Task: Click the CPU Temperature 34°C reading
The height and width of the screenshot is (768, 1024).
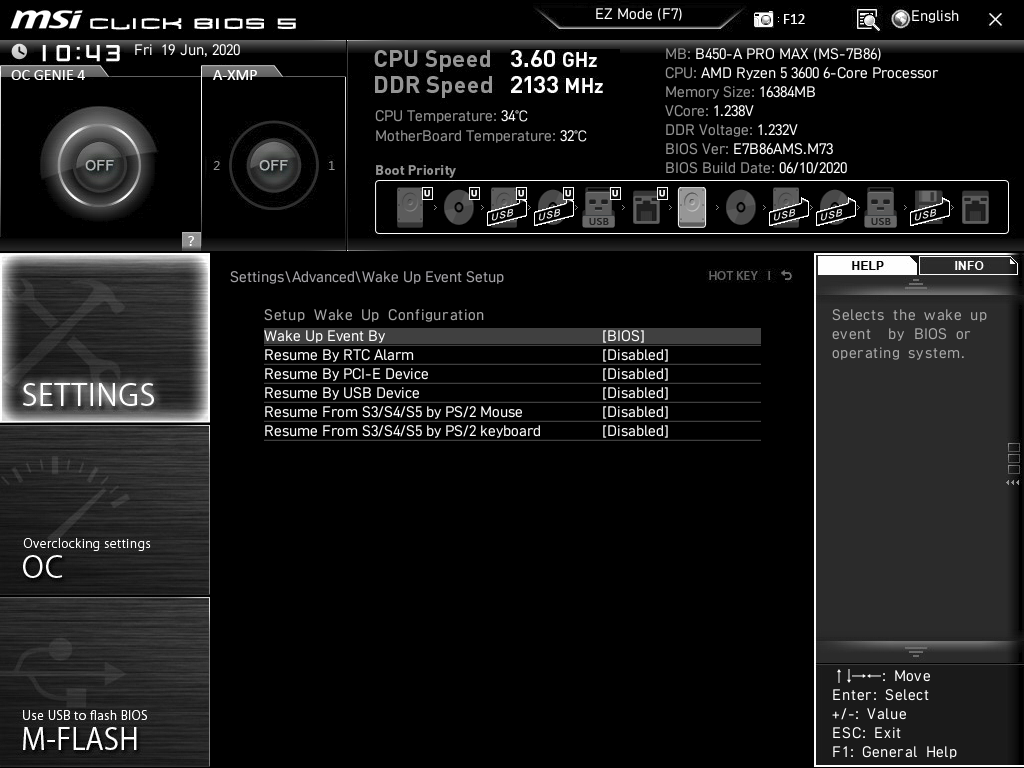Action: (451, 116)
